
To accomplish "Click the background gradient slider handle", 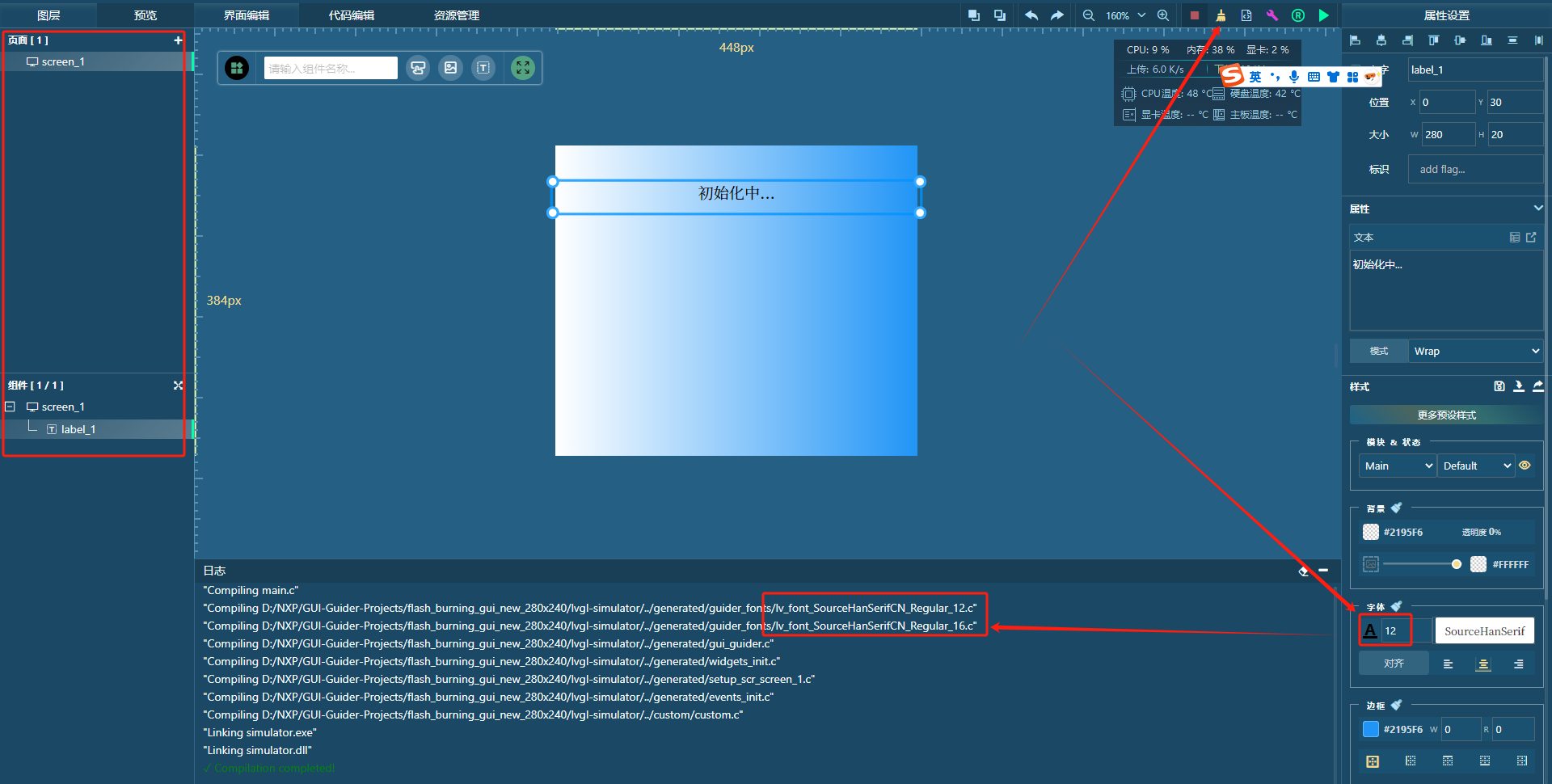I will [x=1456, y=564].
